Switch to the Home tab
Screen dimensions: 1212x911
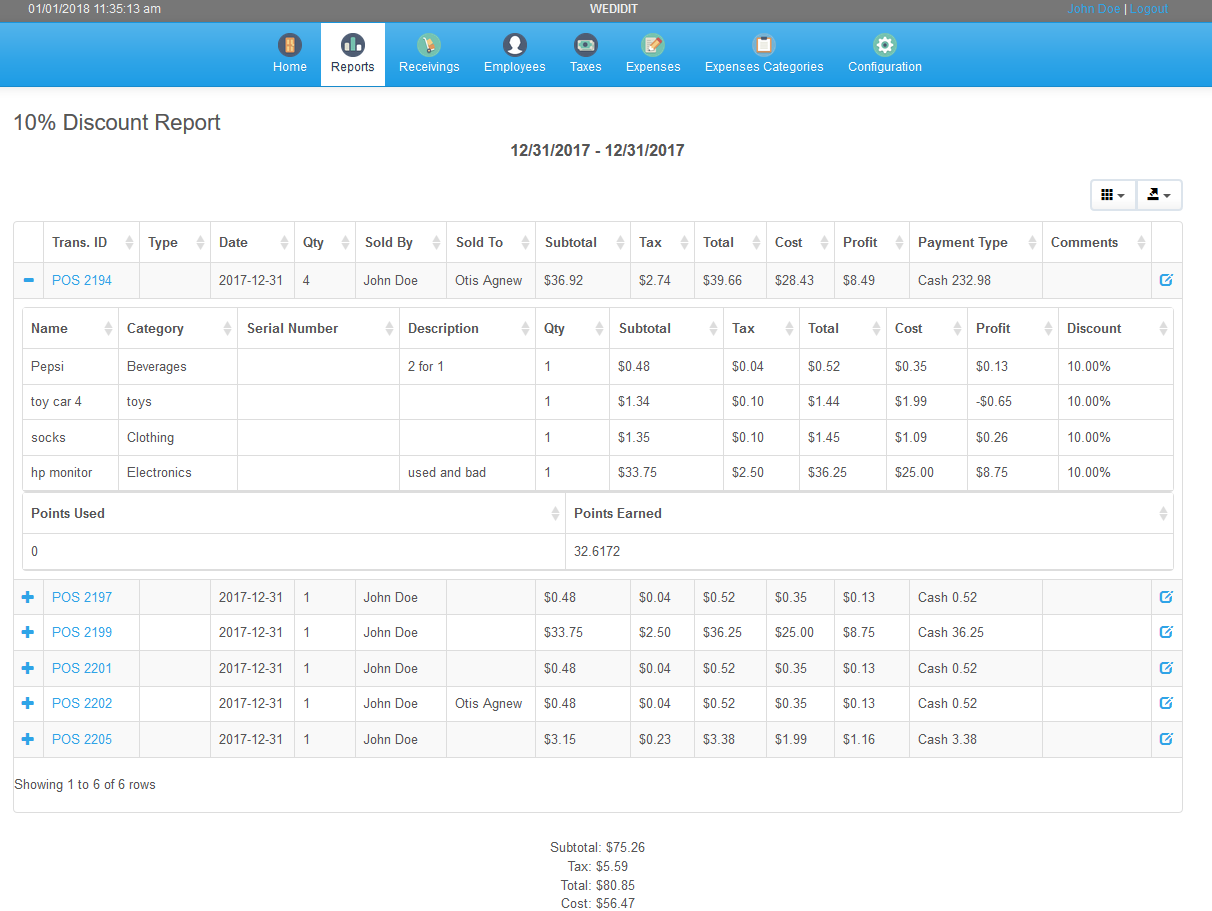[x=289, y=45]
